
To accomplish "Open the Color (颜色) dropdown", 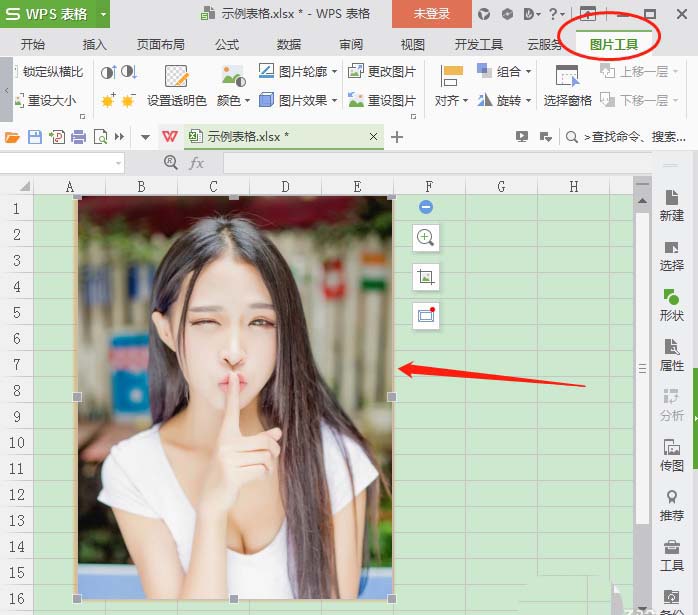I will coord(233,101).
